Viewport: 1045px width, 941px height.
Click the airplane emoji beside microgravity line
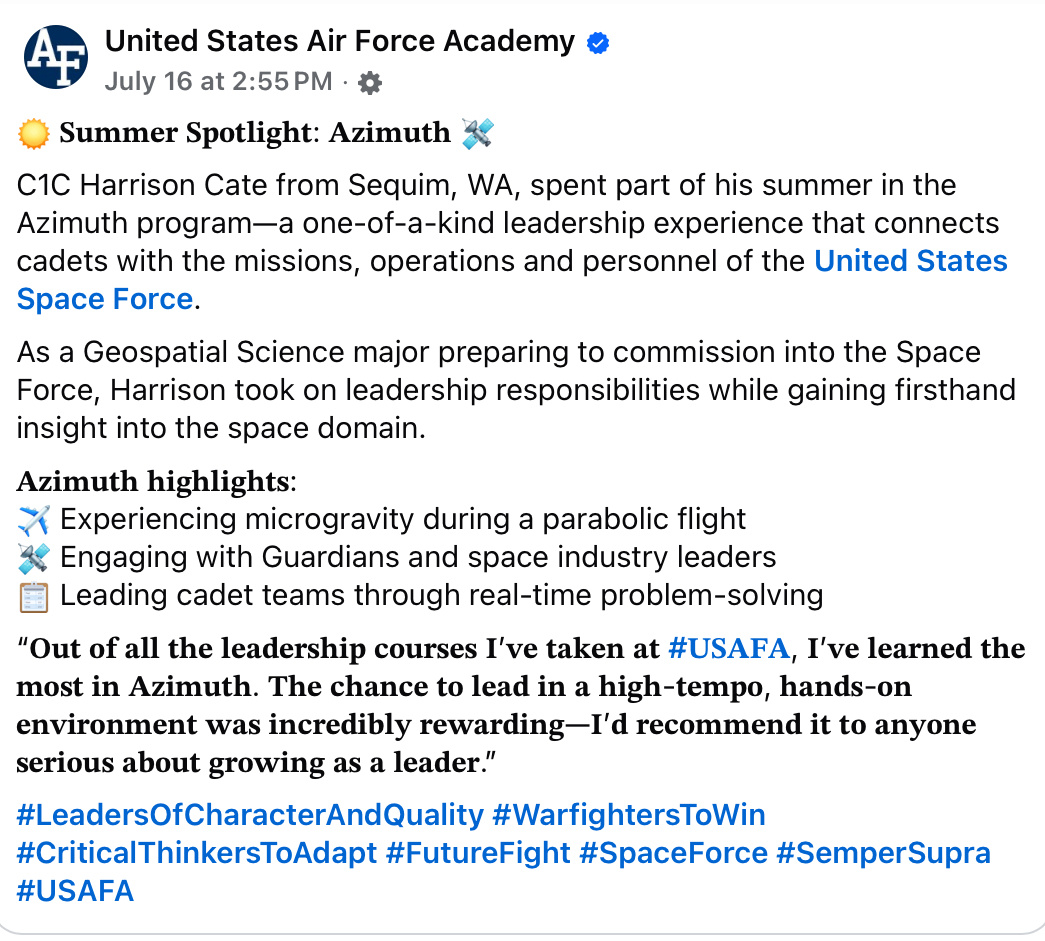click(33, 520)
